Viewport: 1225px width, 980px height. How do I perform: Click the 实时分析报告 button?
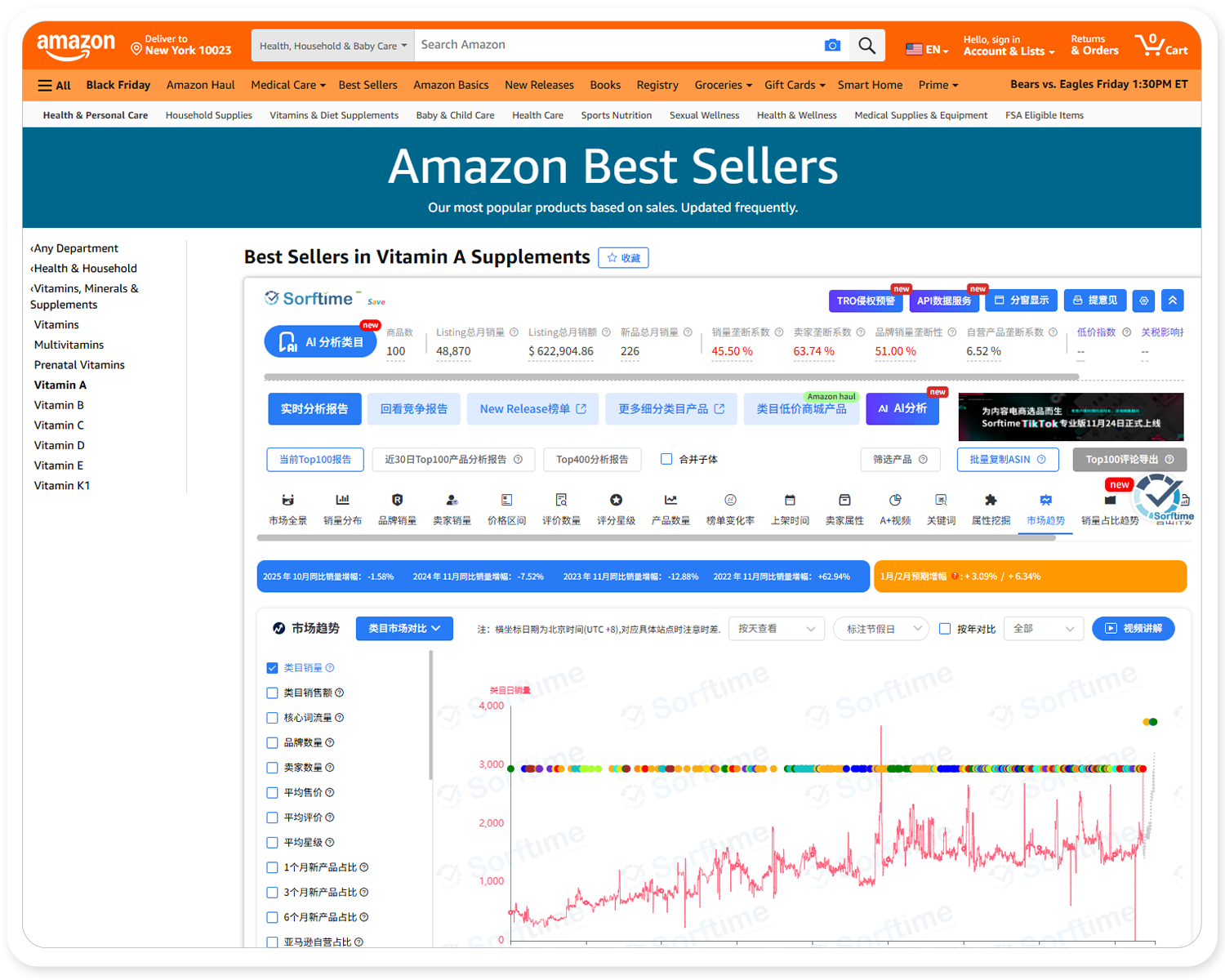pos(314,409)
